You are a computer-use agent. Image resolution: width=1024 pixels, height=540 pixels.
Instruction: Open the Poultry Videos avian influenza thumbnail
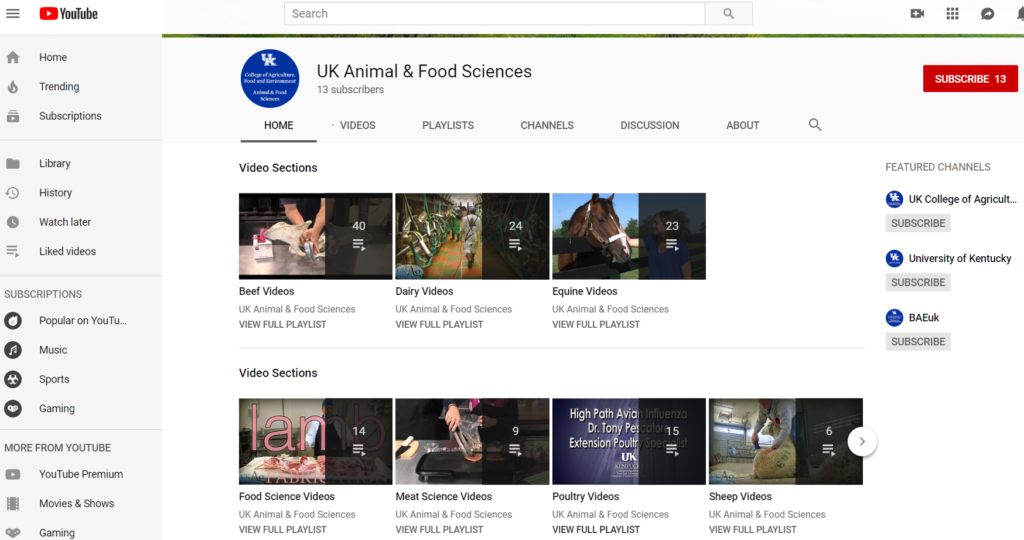pyautogui.click(x=629, y=441)
